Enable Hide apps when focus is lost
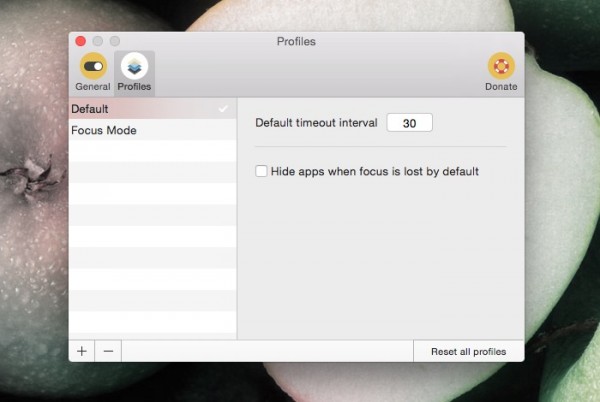Viewport: 600px width, 402px height. pyautogui.click(x=261, y=171)
